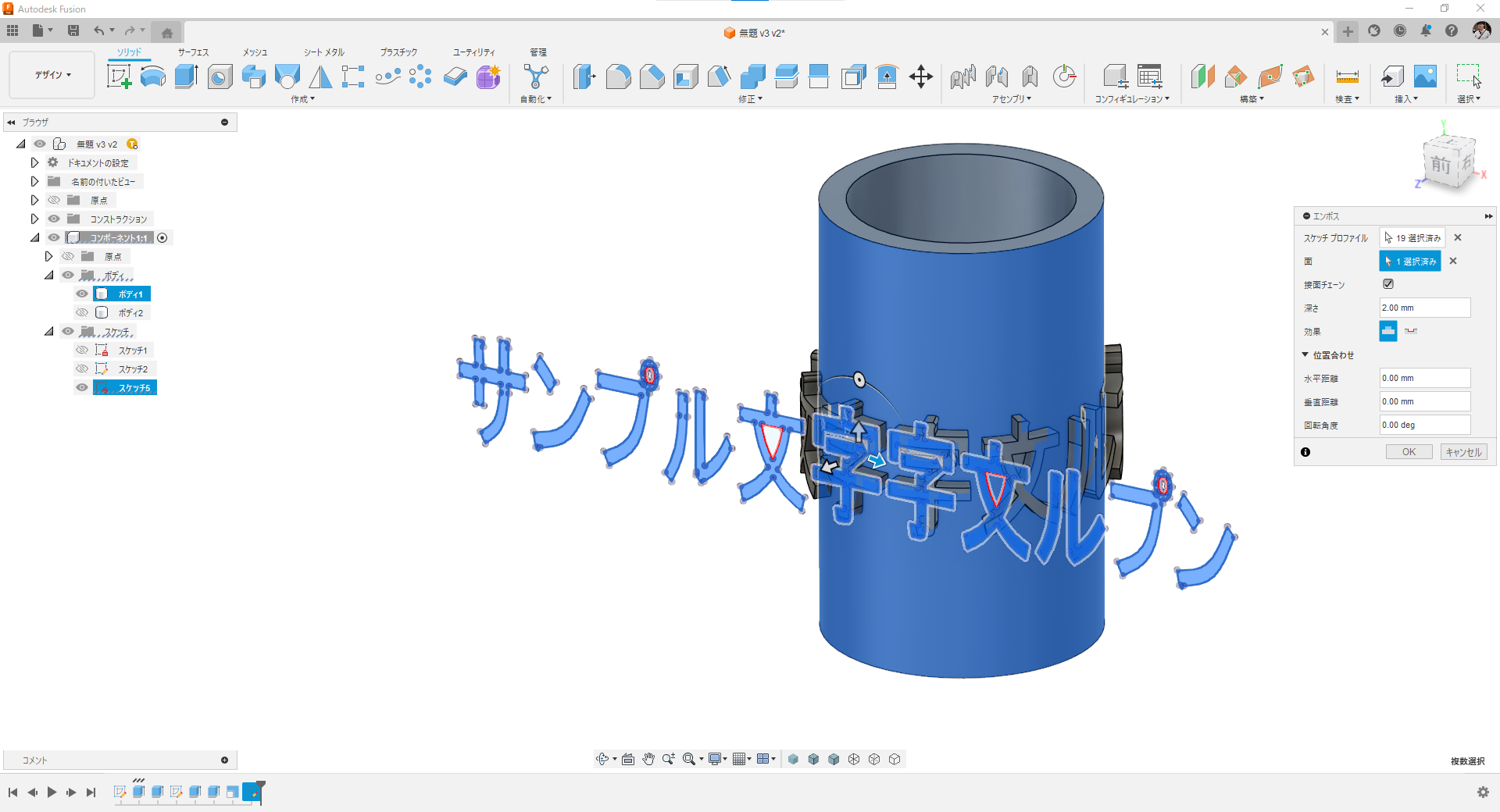The image size is (1500, 812).
Task: Toggle the 接面チェーン checkbox
Action: (x=1388, y=284)
